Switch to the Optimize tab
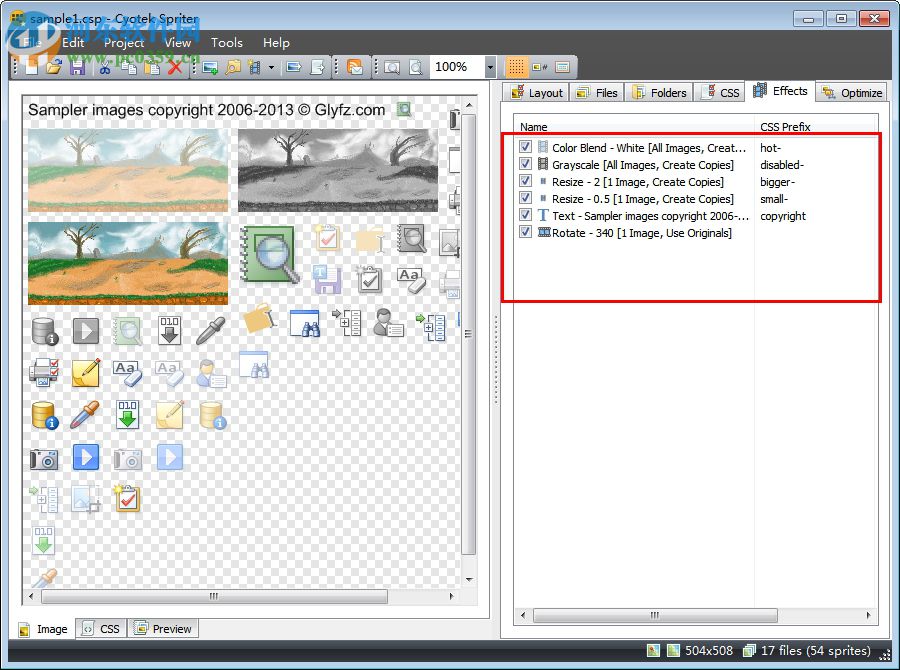This screenshot has width=900, height=670. (852, 92)
